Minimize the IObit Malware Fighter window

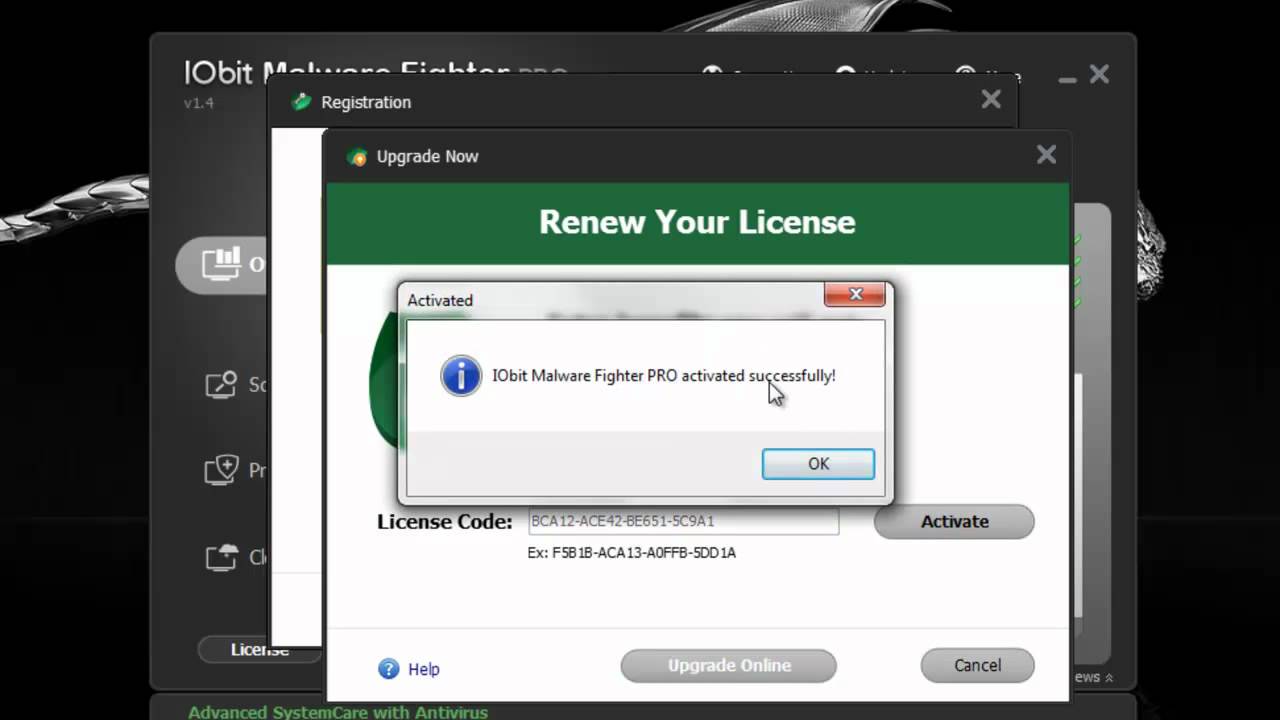1068,78
